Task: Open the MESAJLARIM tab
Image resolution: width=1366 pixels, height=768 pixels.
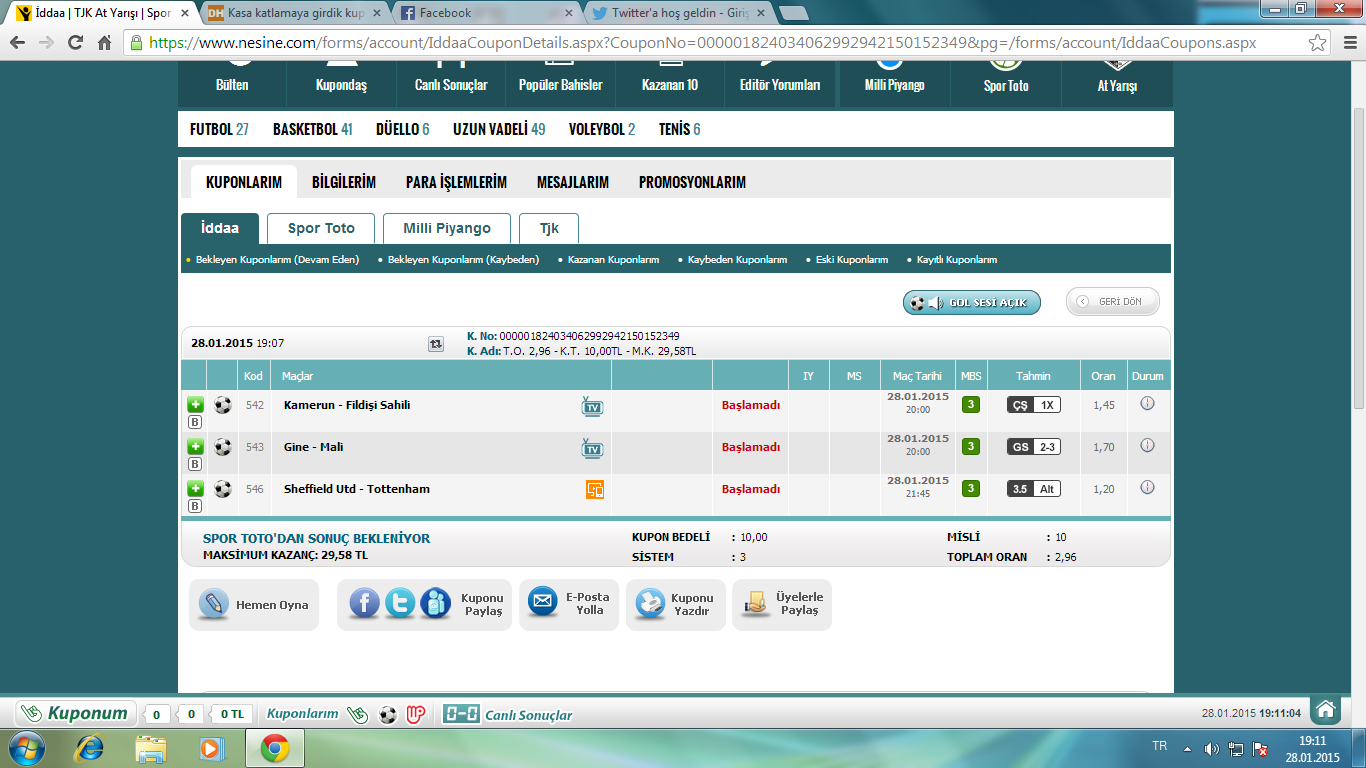Action: [573, 182]
